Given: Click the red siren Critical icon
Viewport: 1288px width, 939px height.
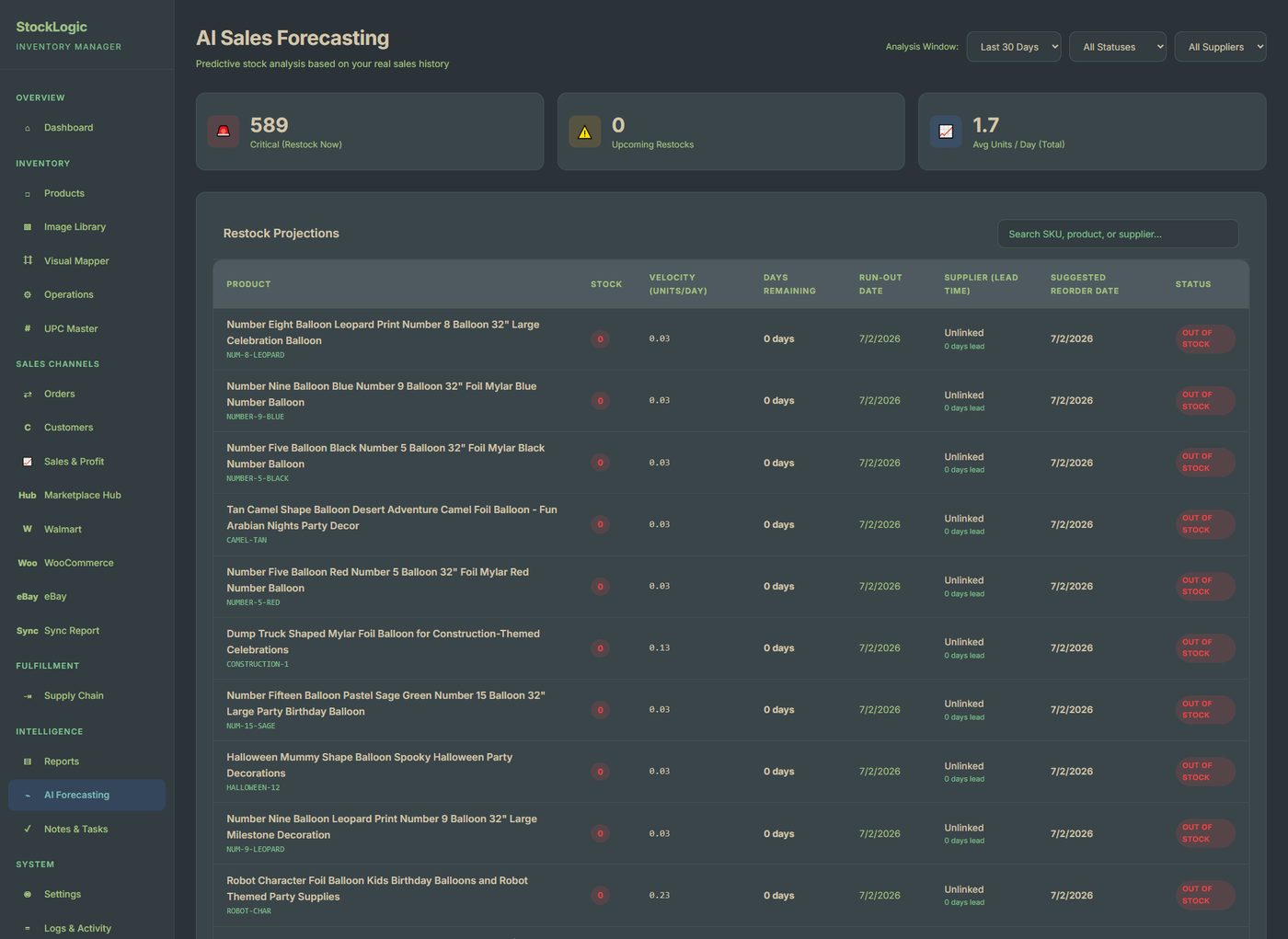Looking at the screenshot, I should coord(224,132).
